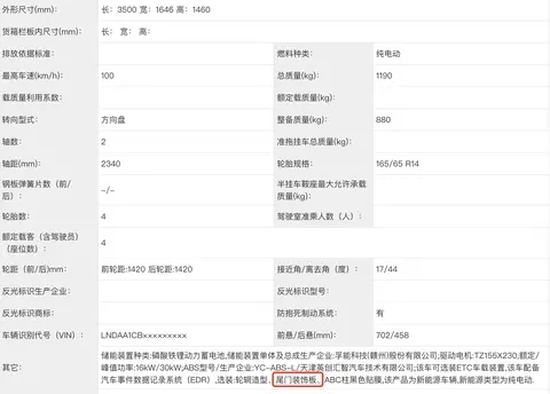This screenshot has height=394, width=550.
Task: Click the 轮距 (前/后)mm label
Action: coord(34,269)
